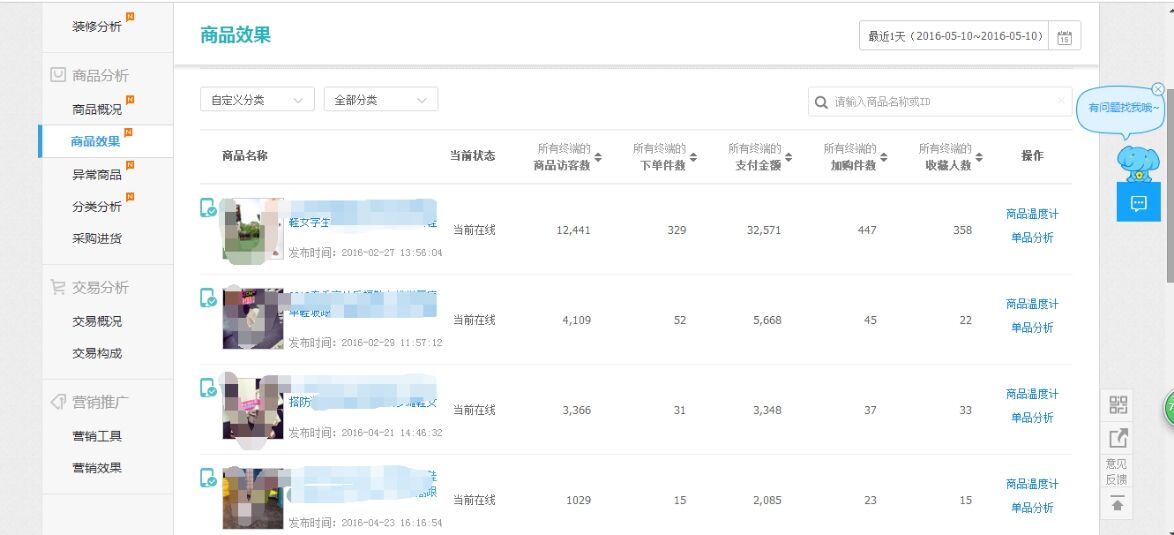Click the 意见反馈 feedback icon
Viewport: 1174px width, 535px height.
click(x=1117, y=438)
